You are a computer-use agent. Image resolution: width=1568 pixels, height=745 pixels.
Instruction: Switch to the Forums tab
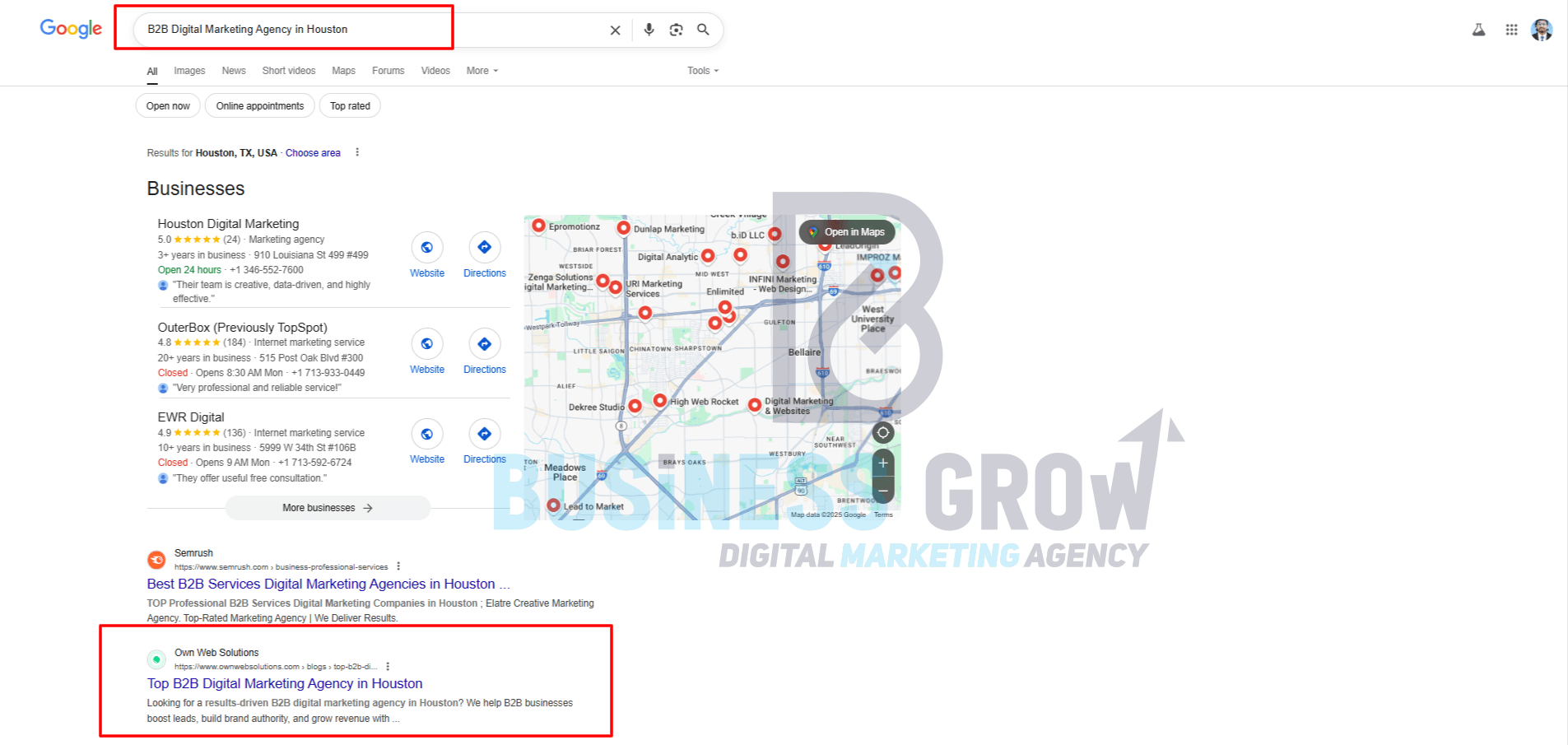(388, 71)
